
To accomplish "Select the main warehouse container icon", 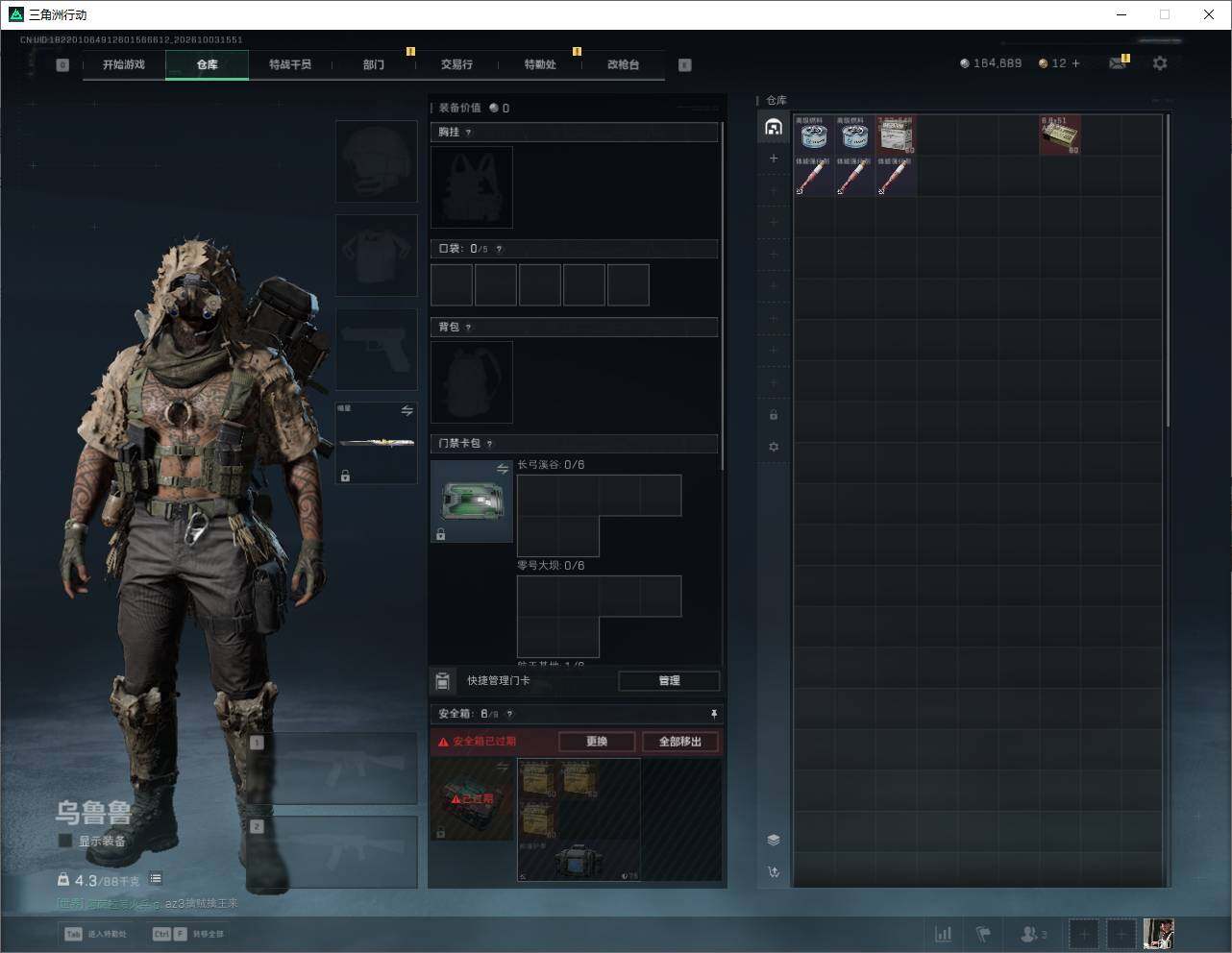I will point(774,127).
